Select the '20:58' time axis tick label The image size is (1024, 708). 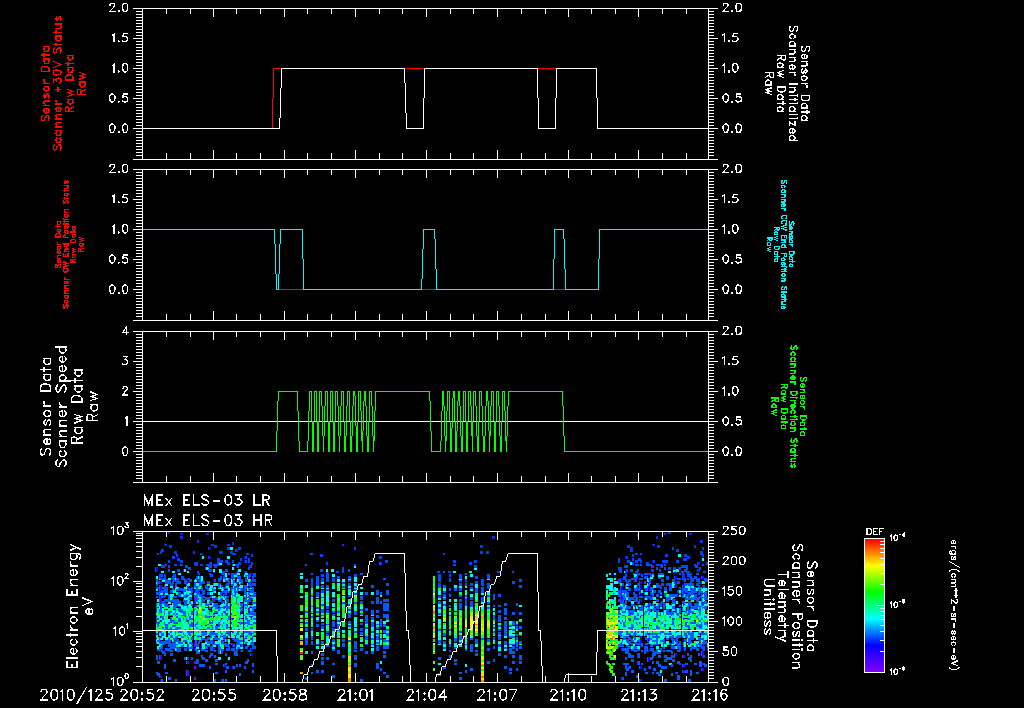[284, 696]
